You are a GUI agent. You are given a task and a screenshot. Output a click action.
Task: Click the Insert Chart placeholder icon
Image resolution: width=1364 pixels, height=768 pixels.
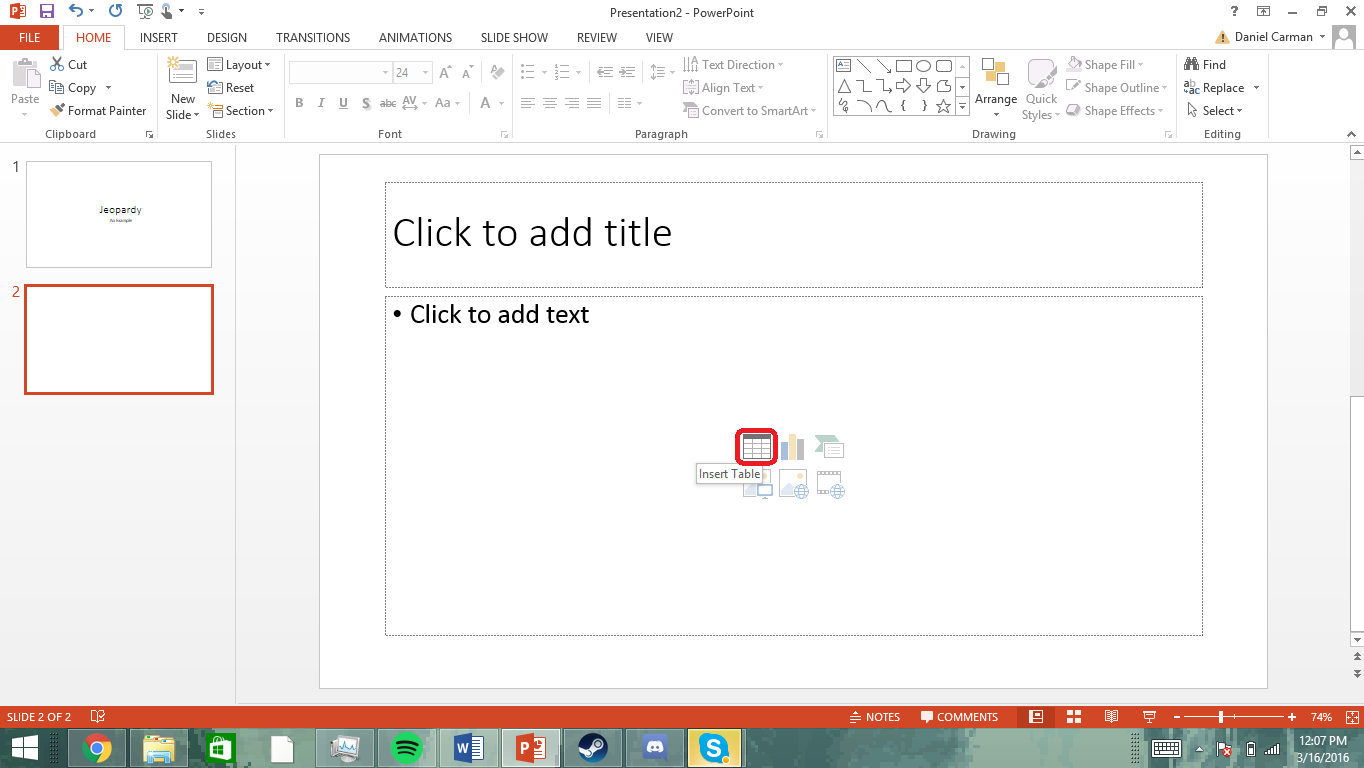click(793, 447)
